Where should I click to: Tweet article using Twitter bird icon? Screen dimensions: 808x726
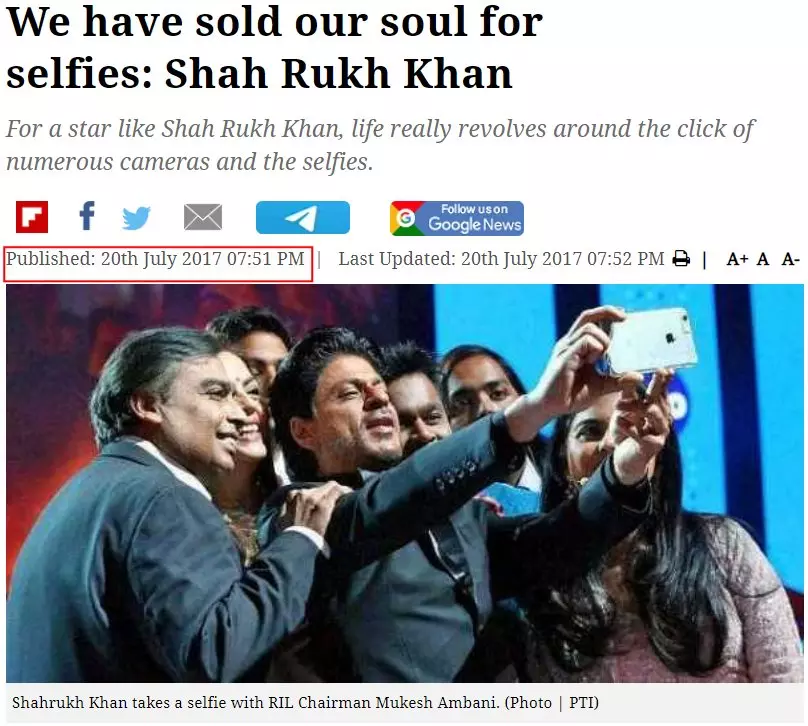click(x=136, y=218)
